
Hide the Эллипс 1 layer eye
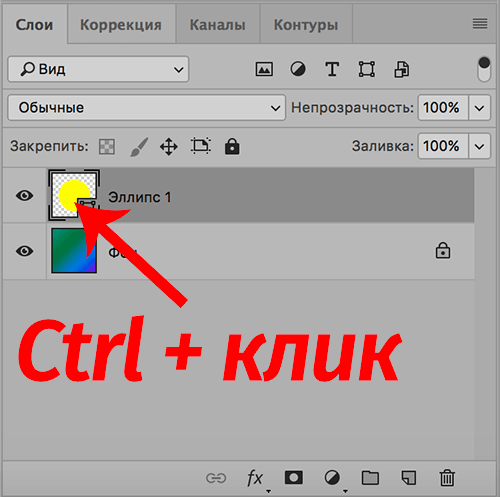pyautogui.click(x=25, y=196)
